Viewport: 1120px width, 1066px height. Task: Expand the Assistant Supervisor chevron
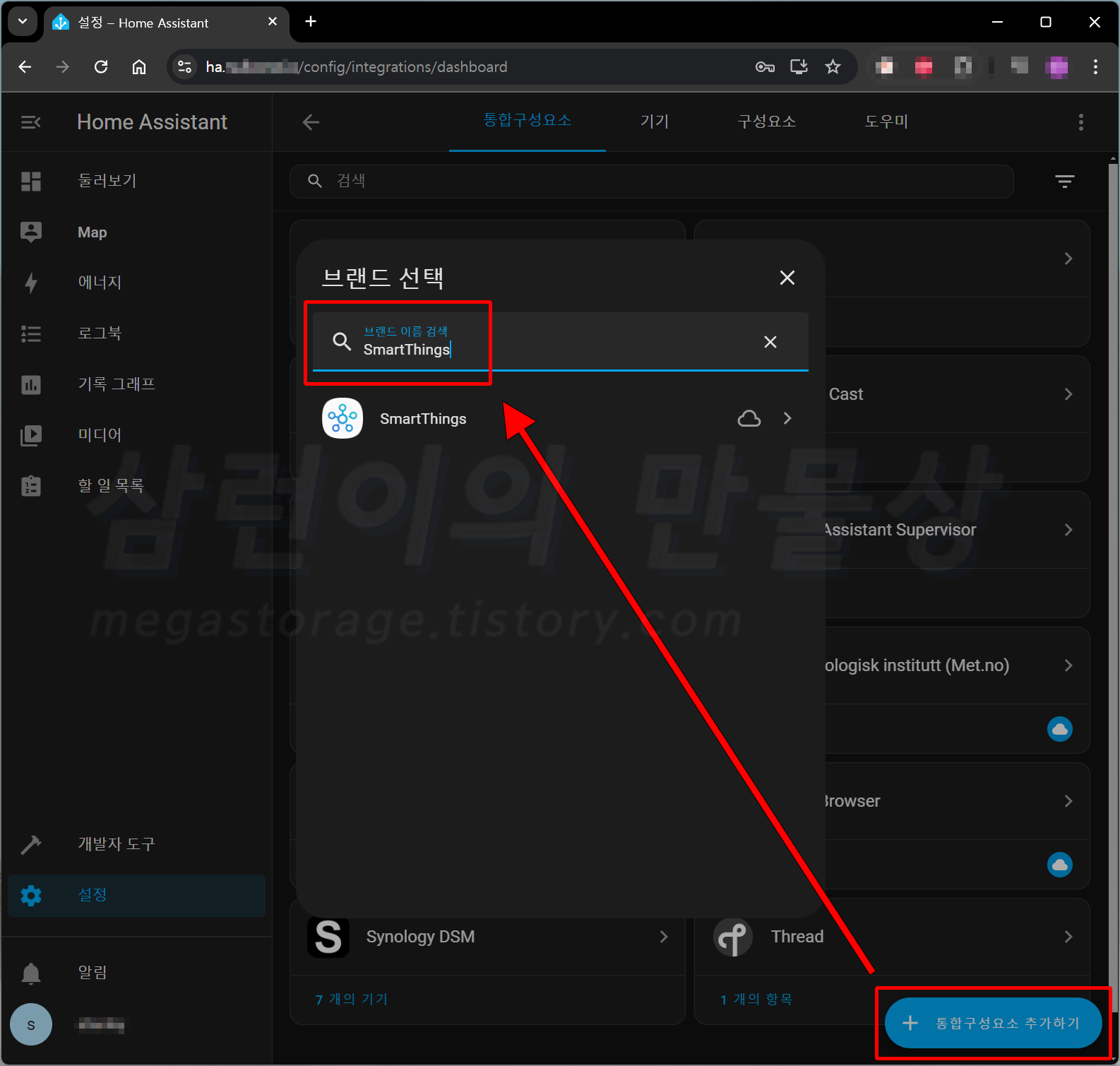tap(1068, 530)
